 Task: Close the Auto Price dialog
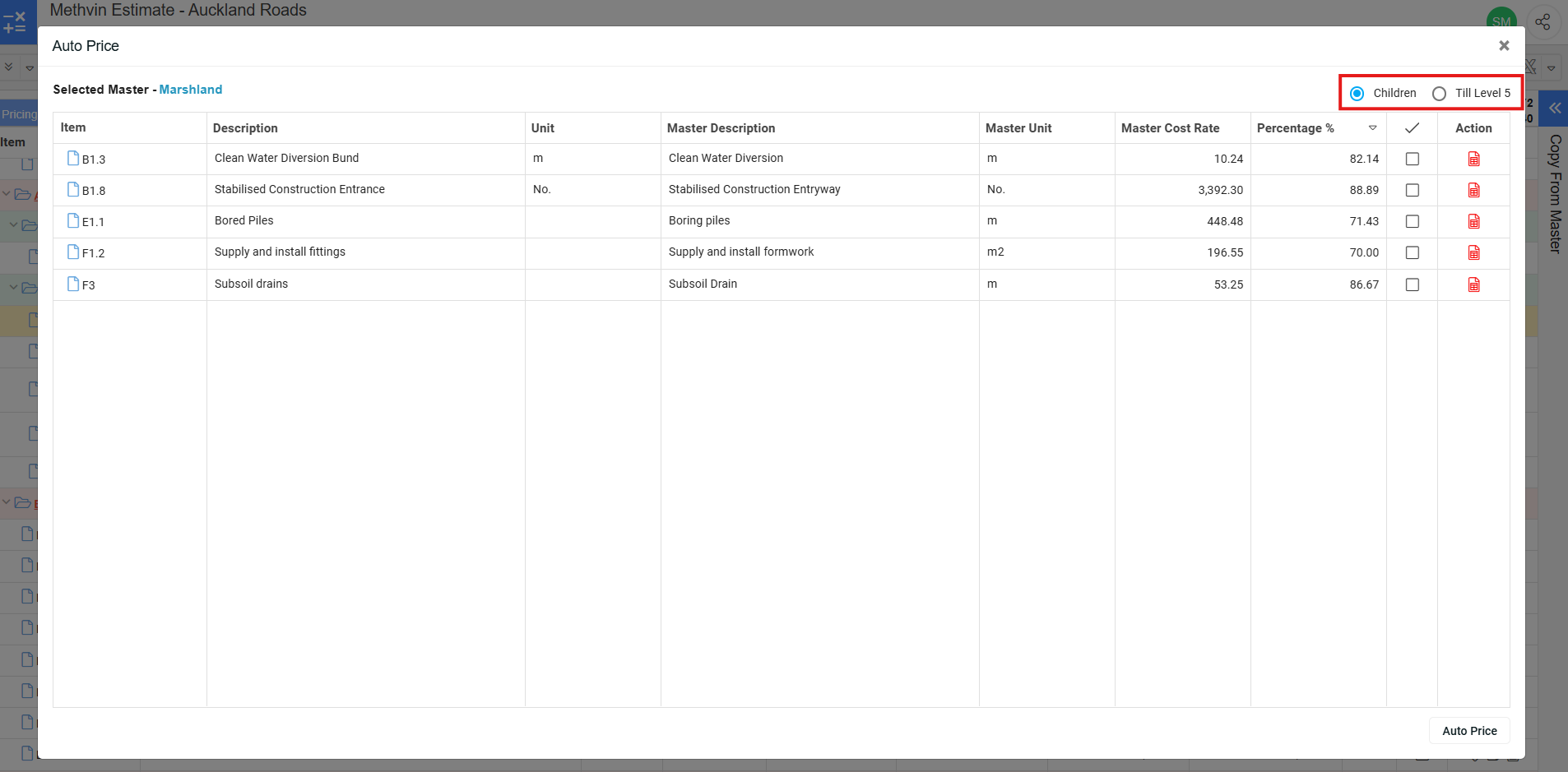point(1503,46)
